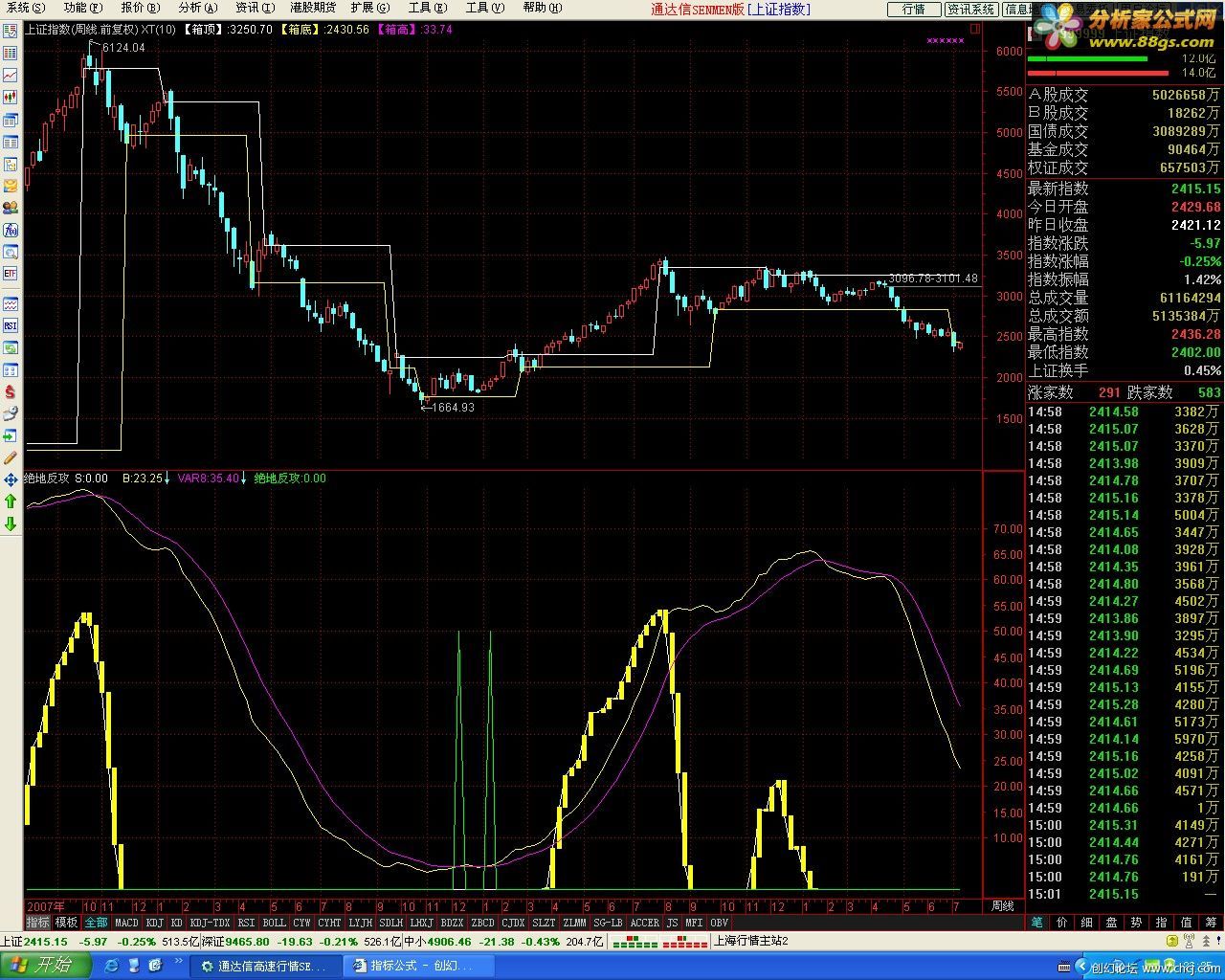Viewport: 1225px width, 980px height.
Task: Select the KDJ indicator tab
Action: click(154, 923)
